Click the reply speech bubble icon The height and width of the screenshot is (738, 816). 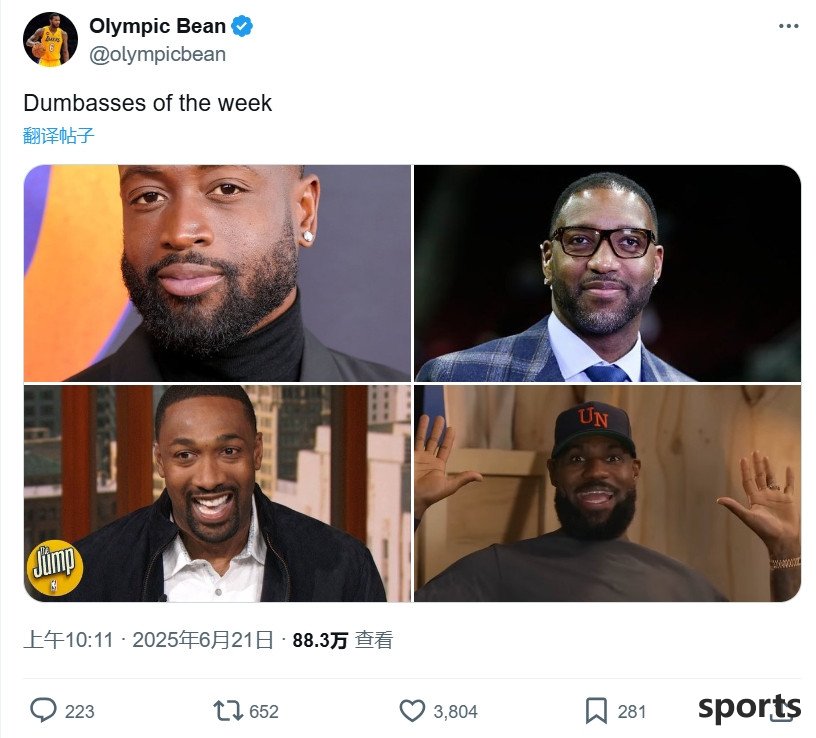[x=43, y=710]
